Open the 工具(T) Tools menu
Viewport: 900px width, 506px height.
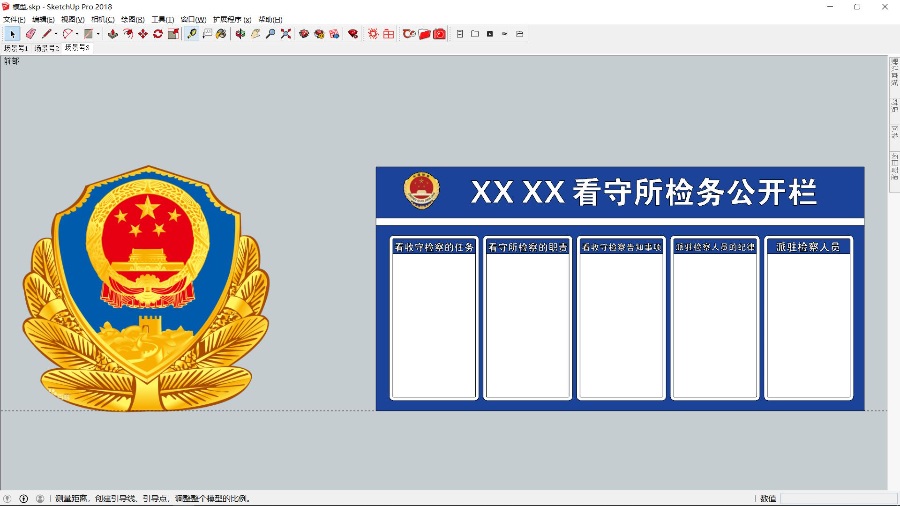point(162,20)
